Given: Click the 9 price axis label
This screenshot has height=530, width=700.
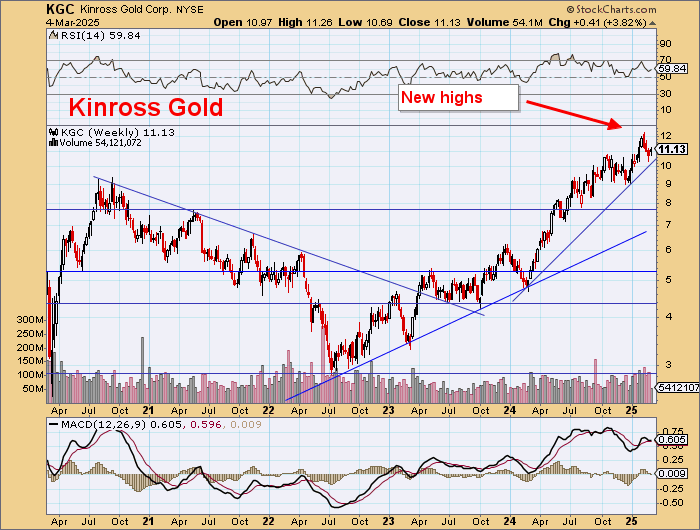Looking at the screenshot, I should coord(668,184).
